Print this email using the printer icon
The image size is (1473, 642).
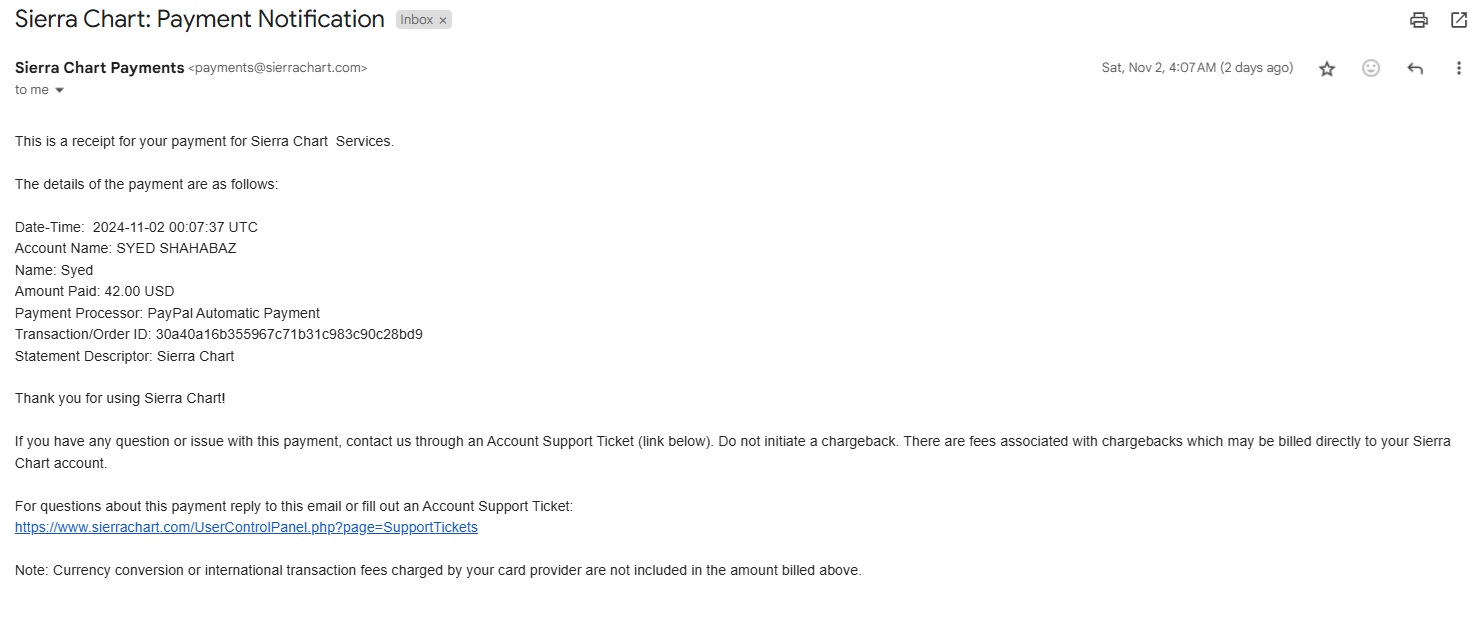[x=1418, y=20]
